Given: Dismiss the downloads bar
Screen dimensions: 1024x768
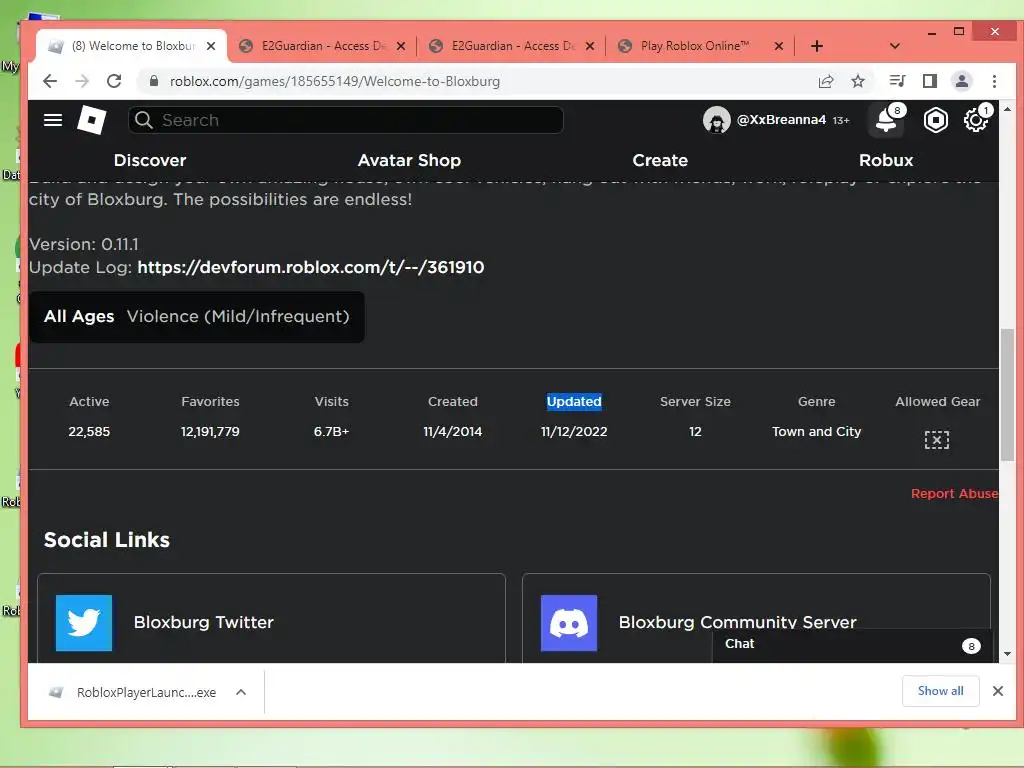Looking at the screenshot, I should pos(997,691).
